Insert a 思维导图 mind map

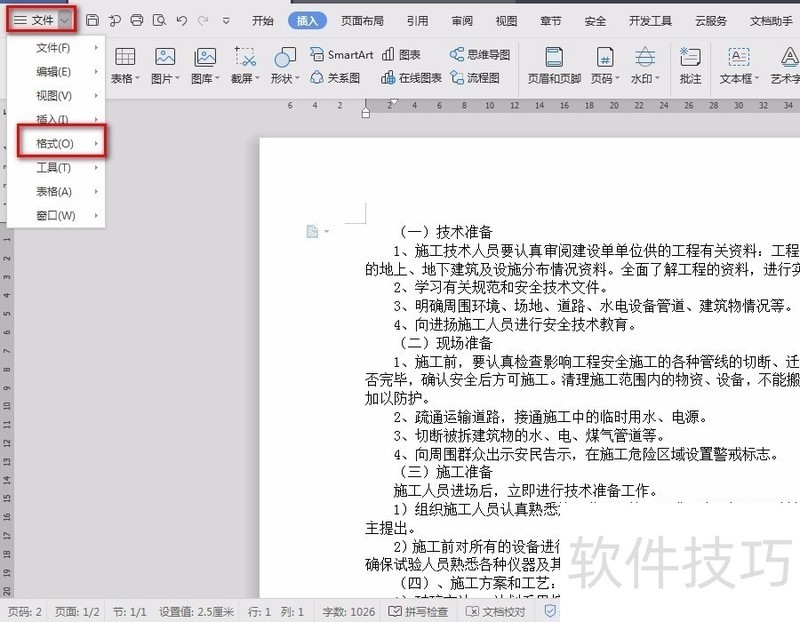point(480,54)
